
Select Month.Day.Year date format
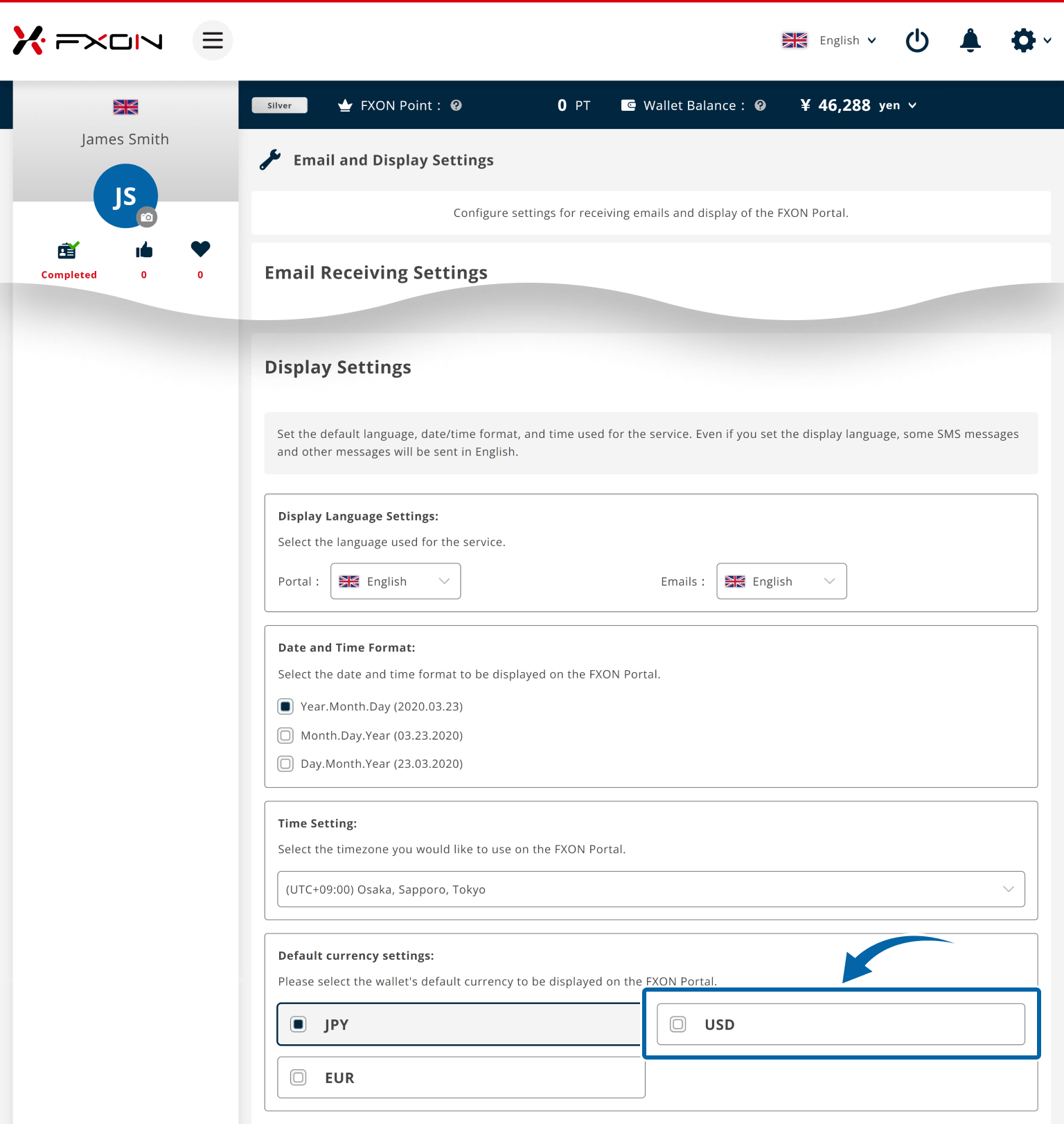coord(285,735)
